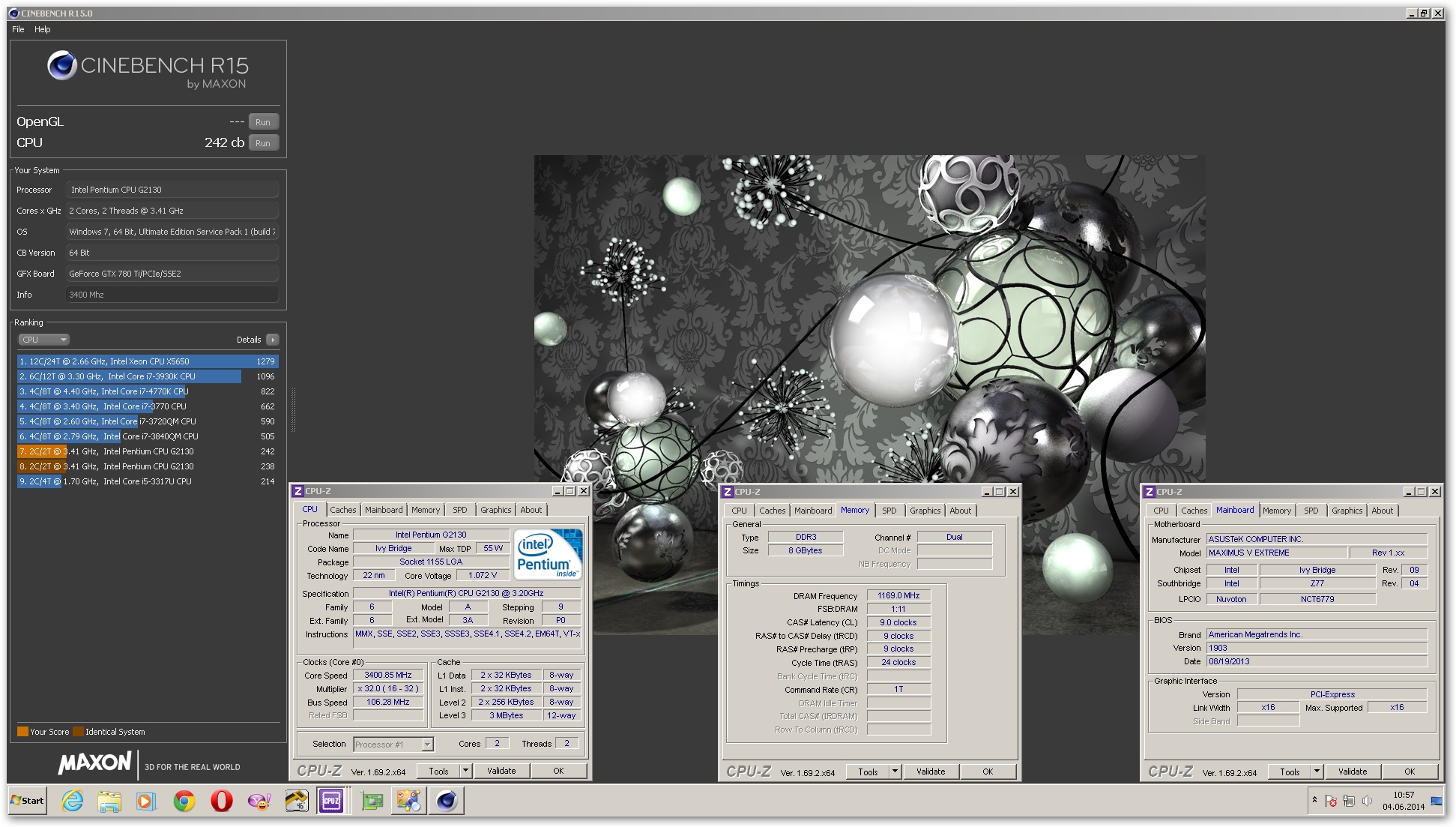Screen dimensions: 1456x827
Task: Click the Z icon in Memory CPU-Z title bar
Action: click(x=727, y=492)
